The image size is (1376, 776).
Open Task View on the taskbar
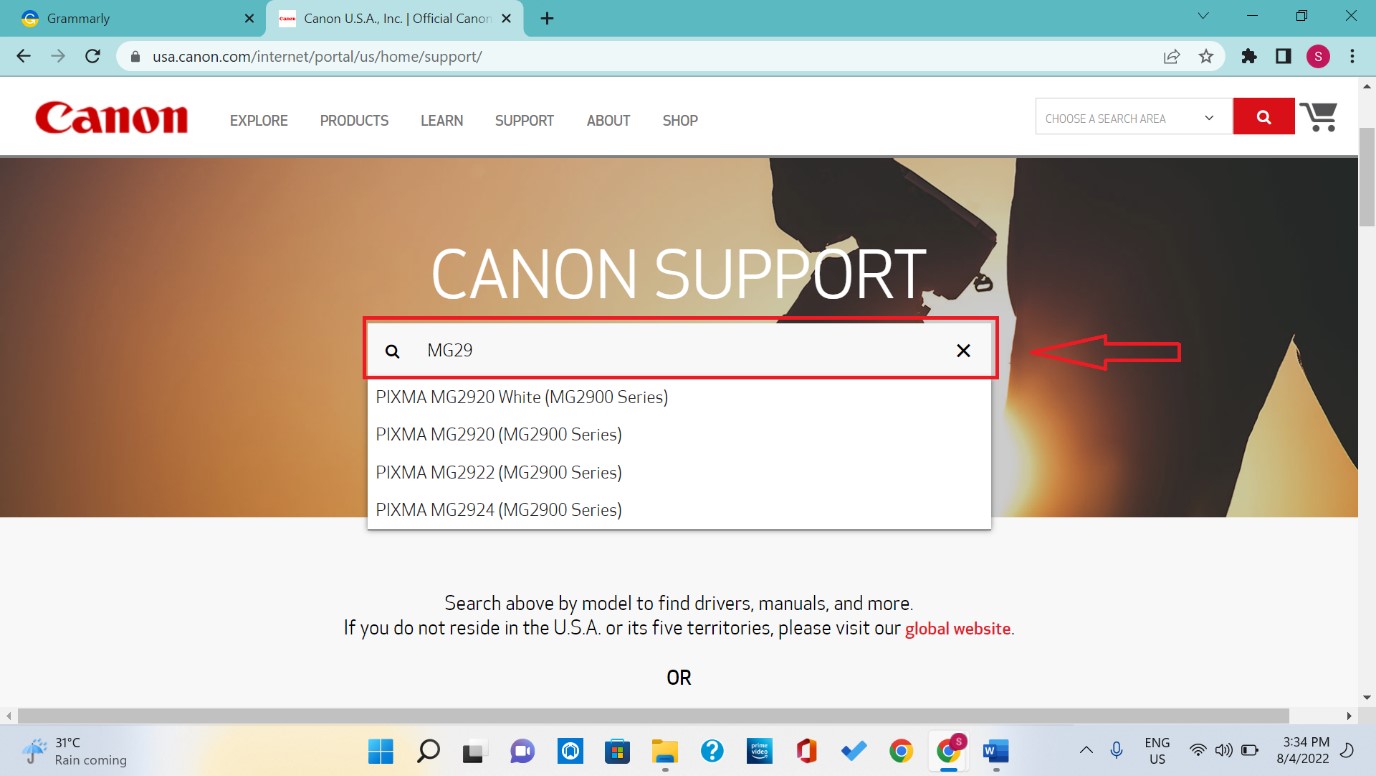[474, 750]
